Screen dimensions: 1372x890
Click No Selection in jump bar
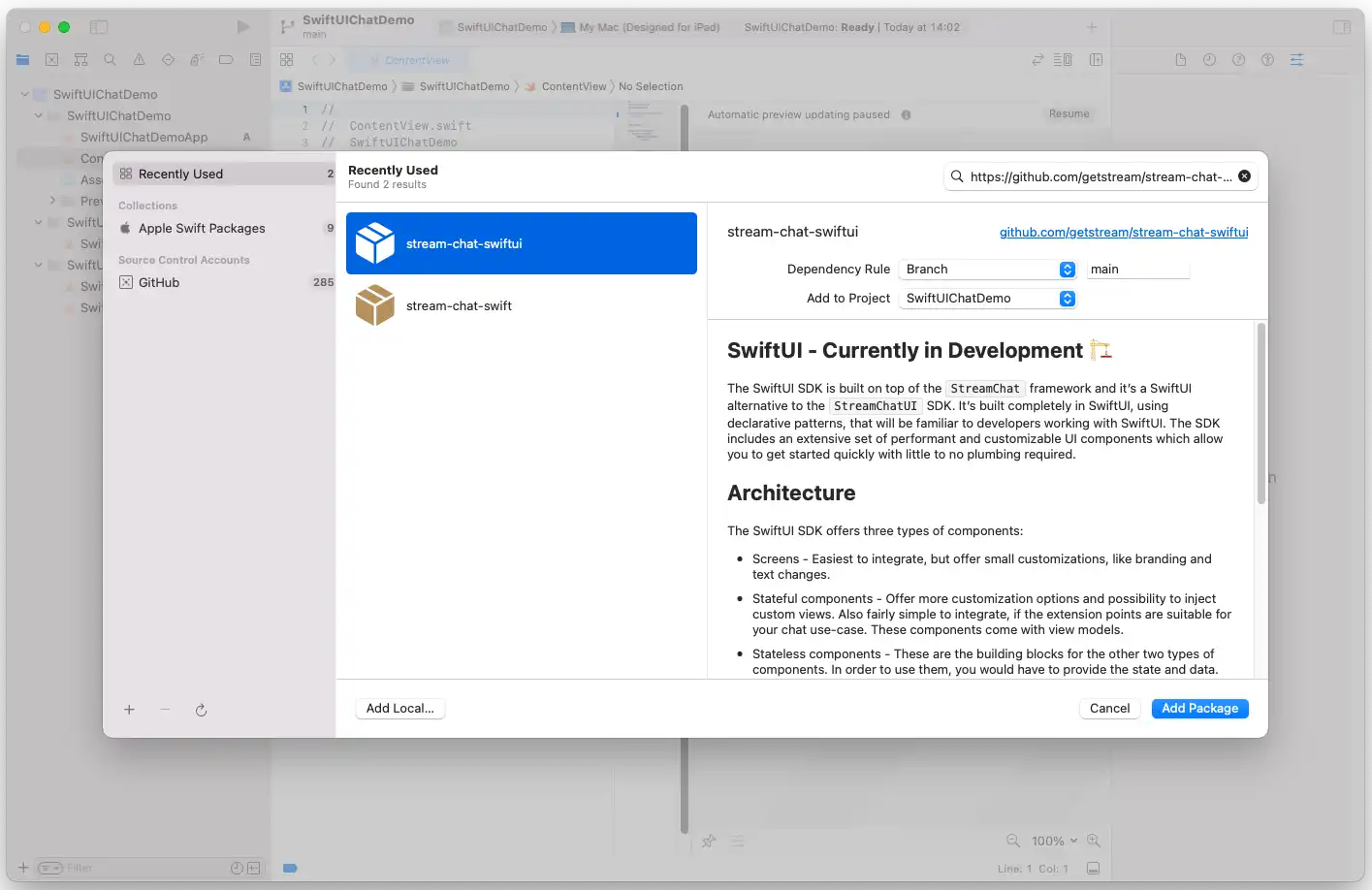pos(651,86)
